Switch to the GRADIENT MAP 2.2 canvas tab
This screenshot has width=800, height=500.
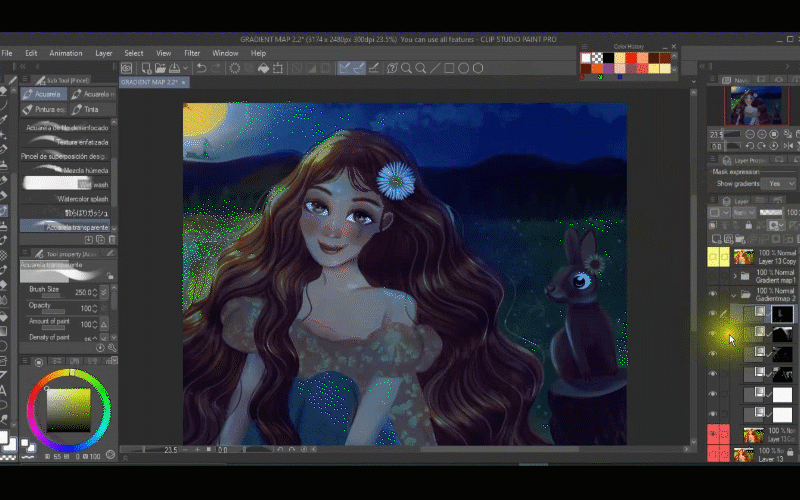[148, 82]
